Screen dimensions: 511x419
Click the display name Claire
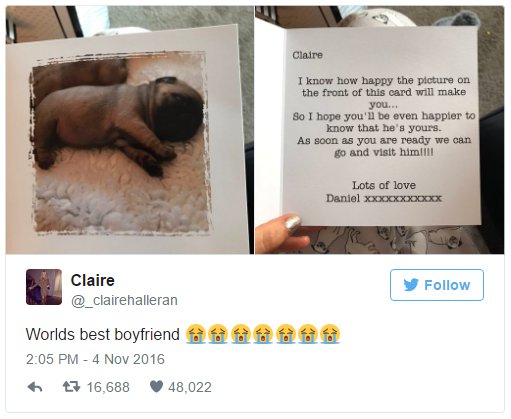(93, 280)
